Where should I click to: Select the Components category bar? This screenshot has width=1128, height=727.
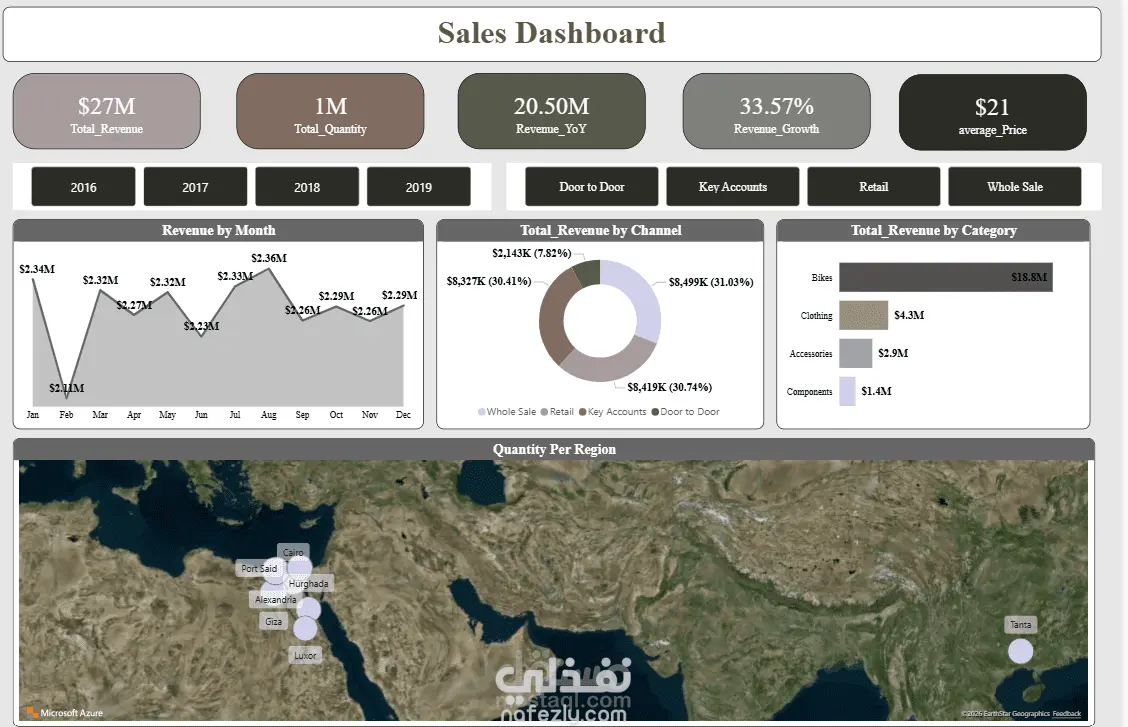tap(847, 391)
